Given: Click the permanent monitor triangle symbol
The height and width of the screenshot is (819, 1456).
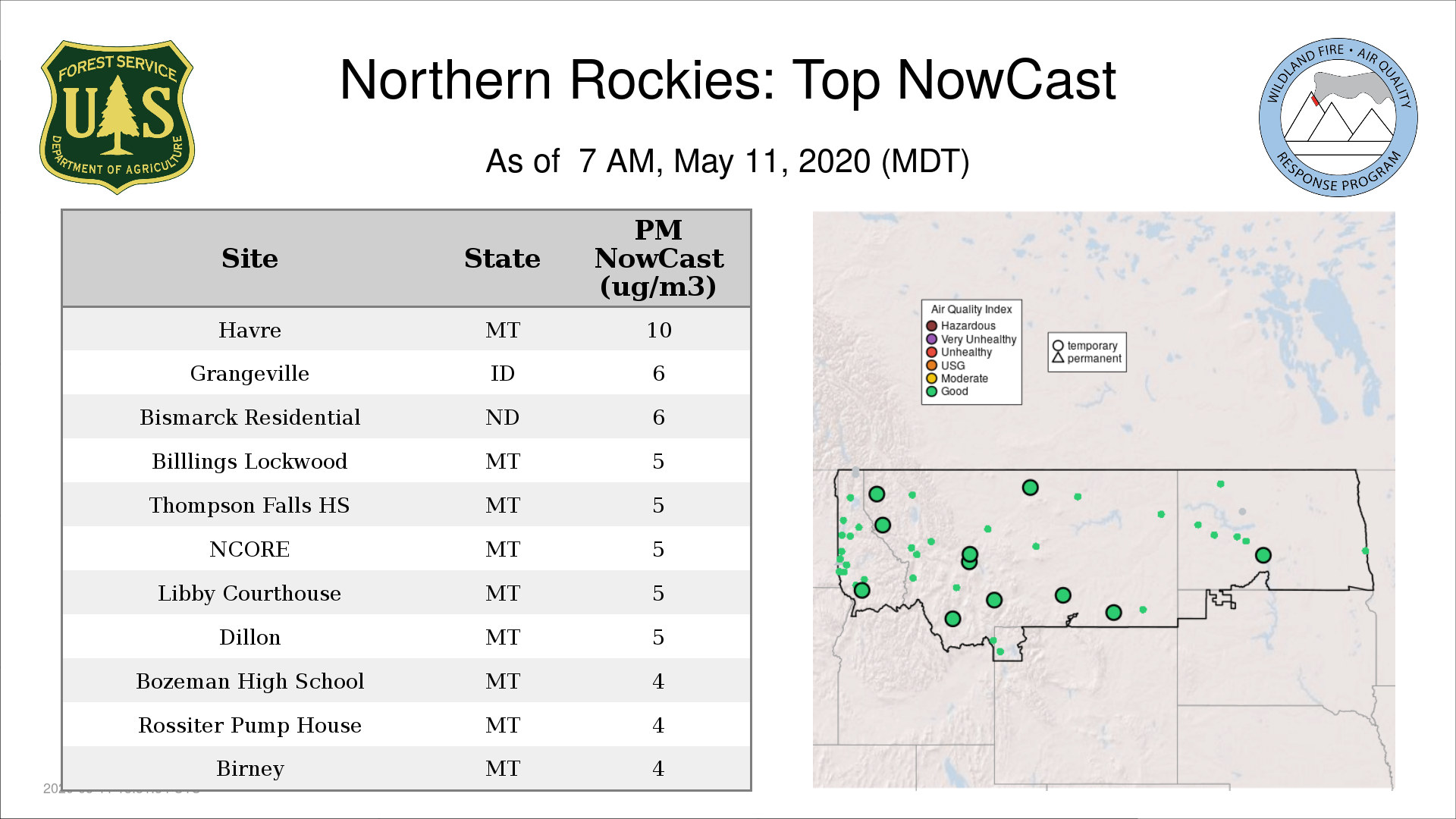Looking at the screenshot, I should (1058, 358).
